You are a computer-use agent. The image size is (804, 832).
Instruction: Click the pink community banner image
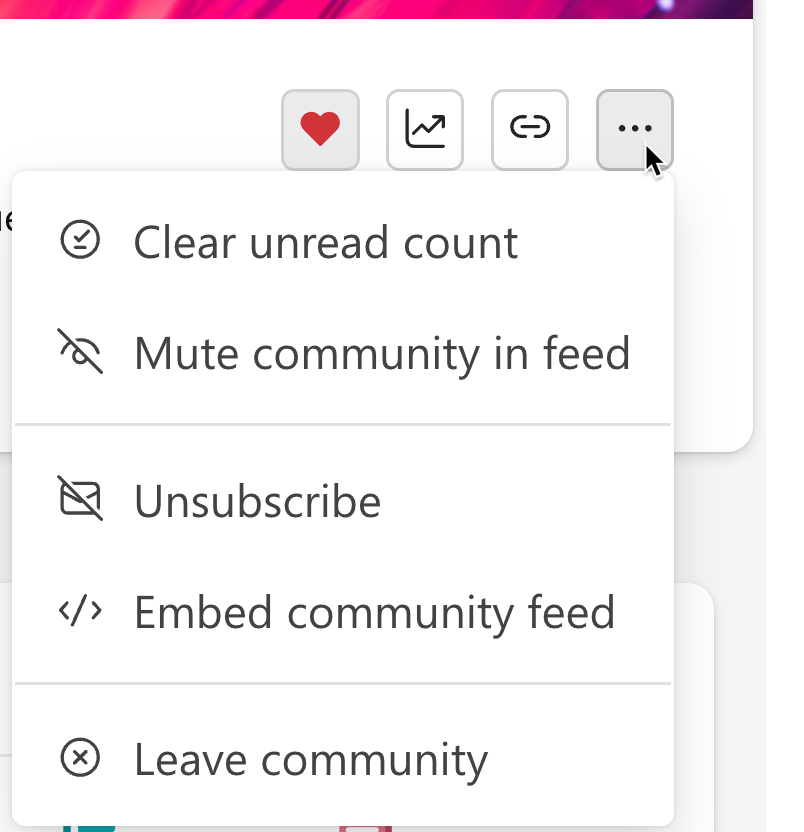pos(376,9)
